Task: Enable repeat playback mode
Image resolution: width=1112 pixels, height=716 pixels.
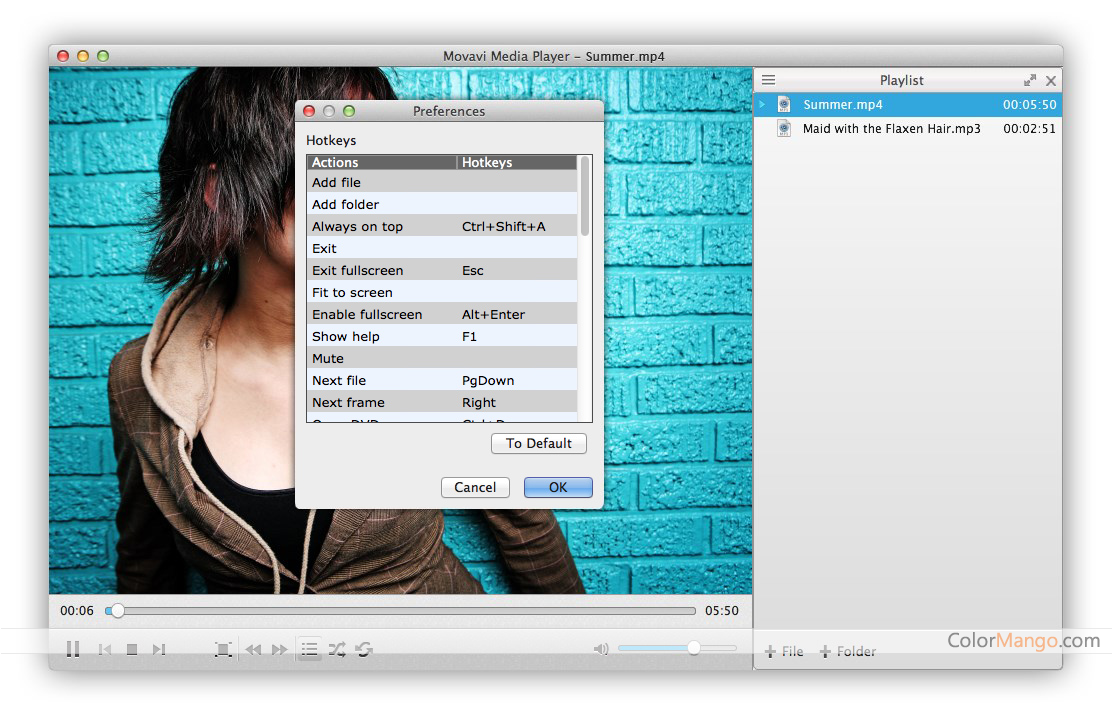Action: point(364,648)
